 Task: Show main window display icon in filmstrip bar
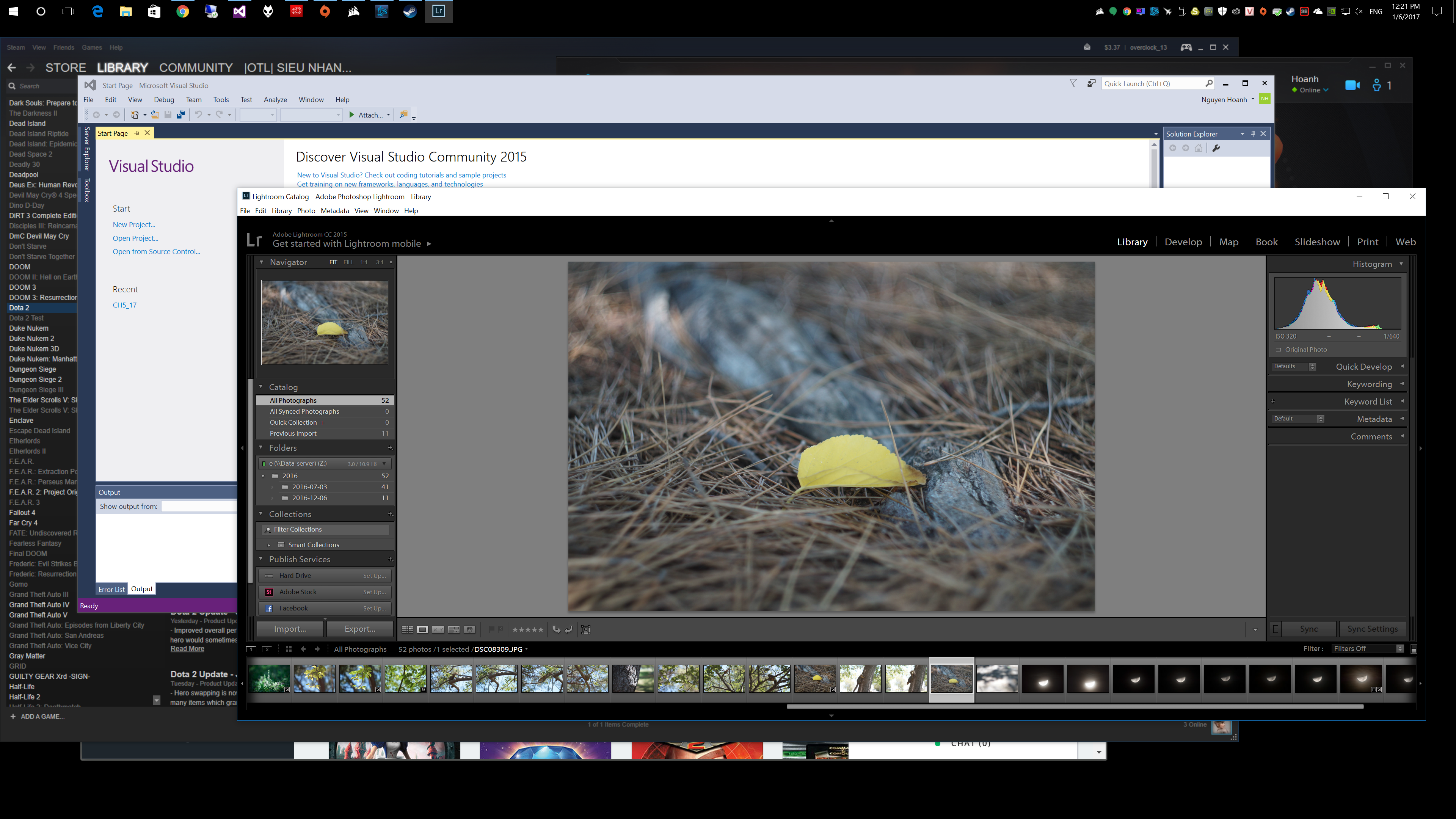point(251,650)
